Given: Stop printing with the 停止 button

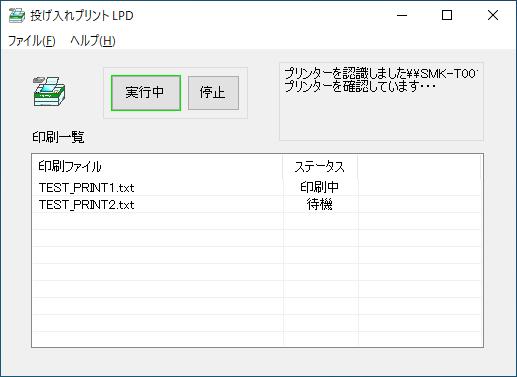Looking at the screenshot, I should [213, 93].
